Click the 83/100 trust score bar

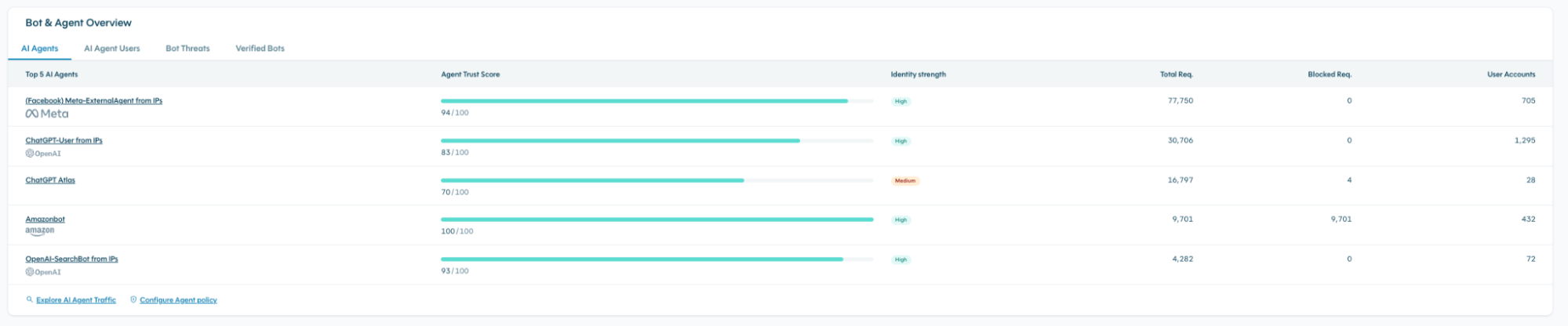pyautogui.click(x=657, y=141)
